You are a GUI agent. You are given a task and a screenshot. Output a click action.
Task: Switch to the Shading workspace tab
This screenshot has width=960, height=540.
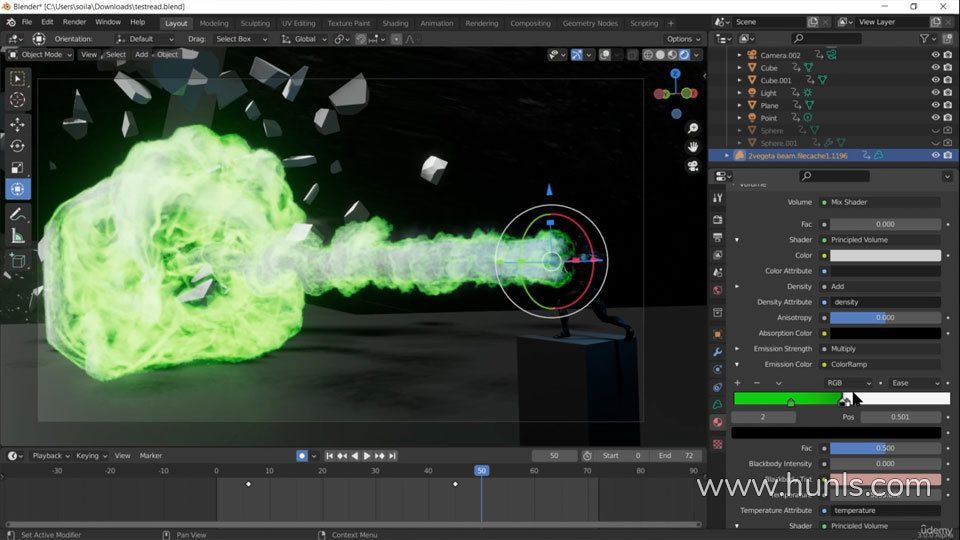[x=395, y=23]
